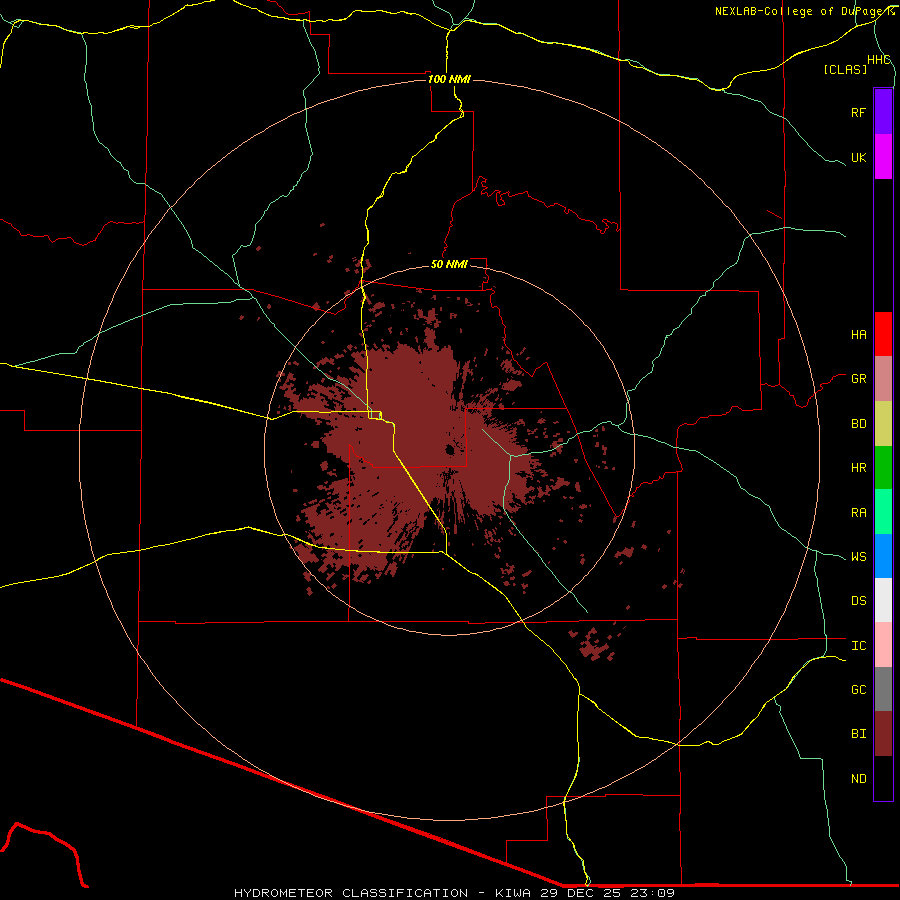Click the [CLAS] legend header

(x=845, y=69)
